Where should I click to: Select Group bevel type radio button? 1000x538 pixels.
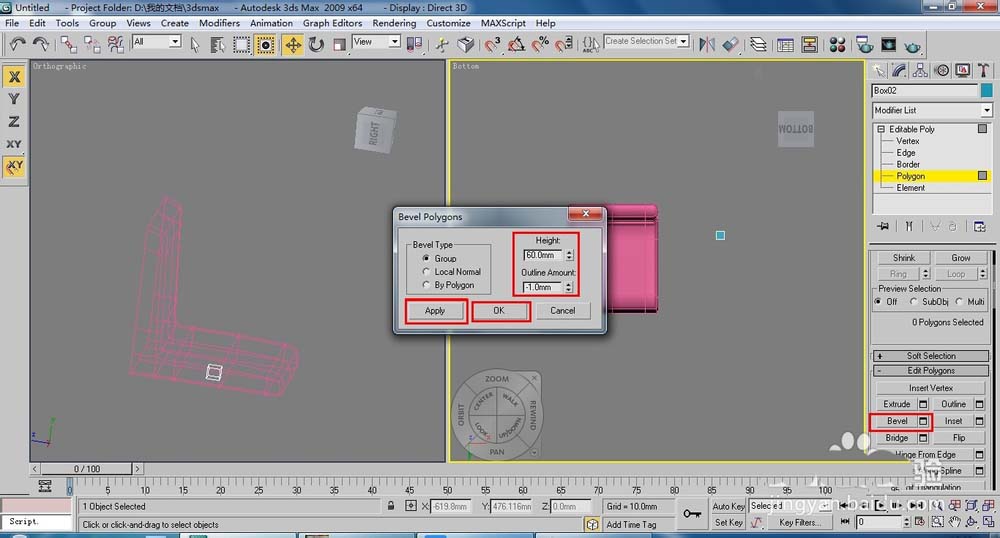[426, 258]
